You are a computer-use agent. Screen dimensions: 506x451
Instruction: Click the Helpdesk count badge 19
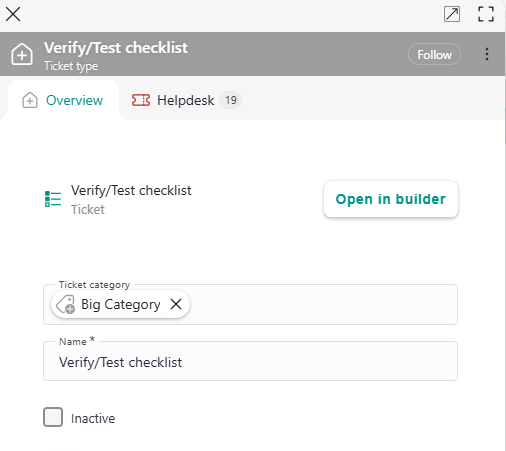pos(231,100)
